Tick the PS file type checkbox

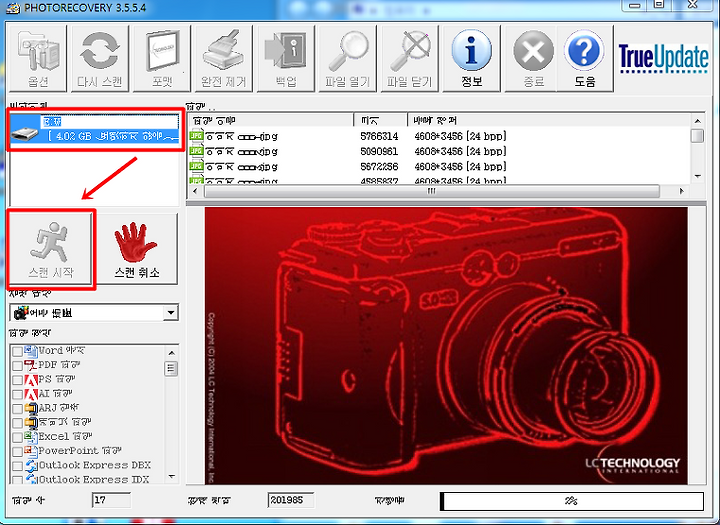coord(17,380)
